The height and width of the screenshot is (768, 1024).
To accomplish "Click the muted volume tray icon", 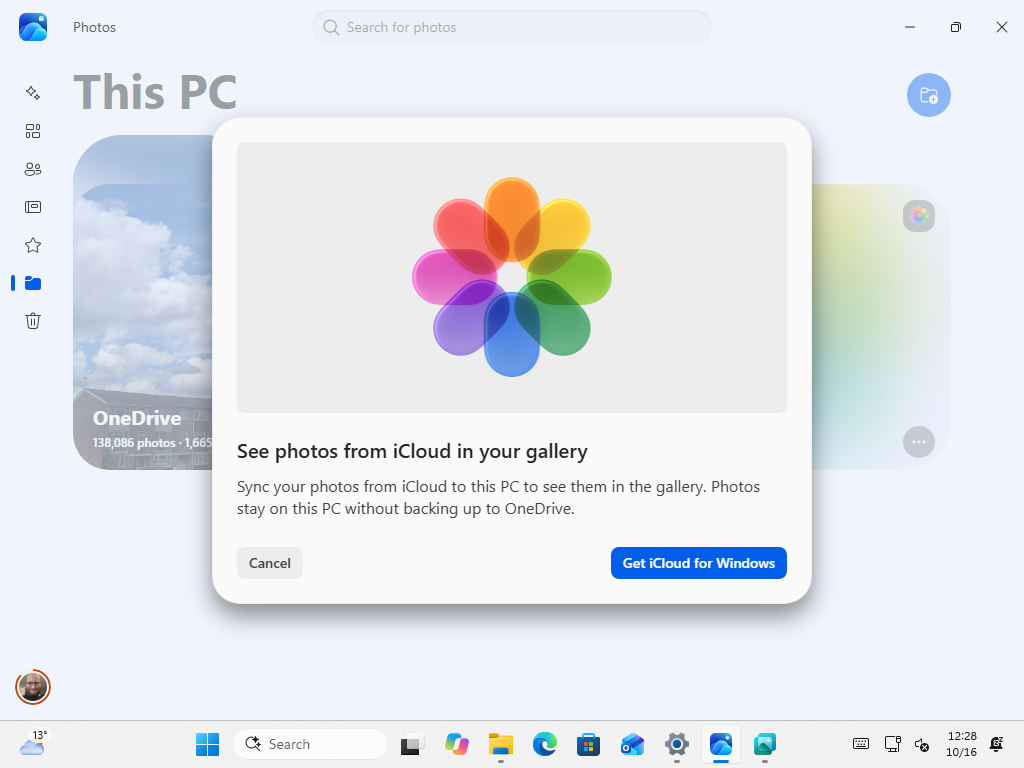I will coord(922,744).
